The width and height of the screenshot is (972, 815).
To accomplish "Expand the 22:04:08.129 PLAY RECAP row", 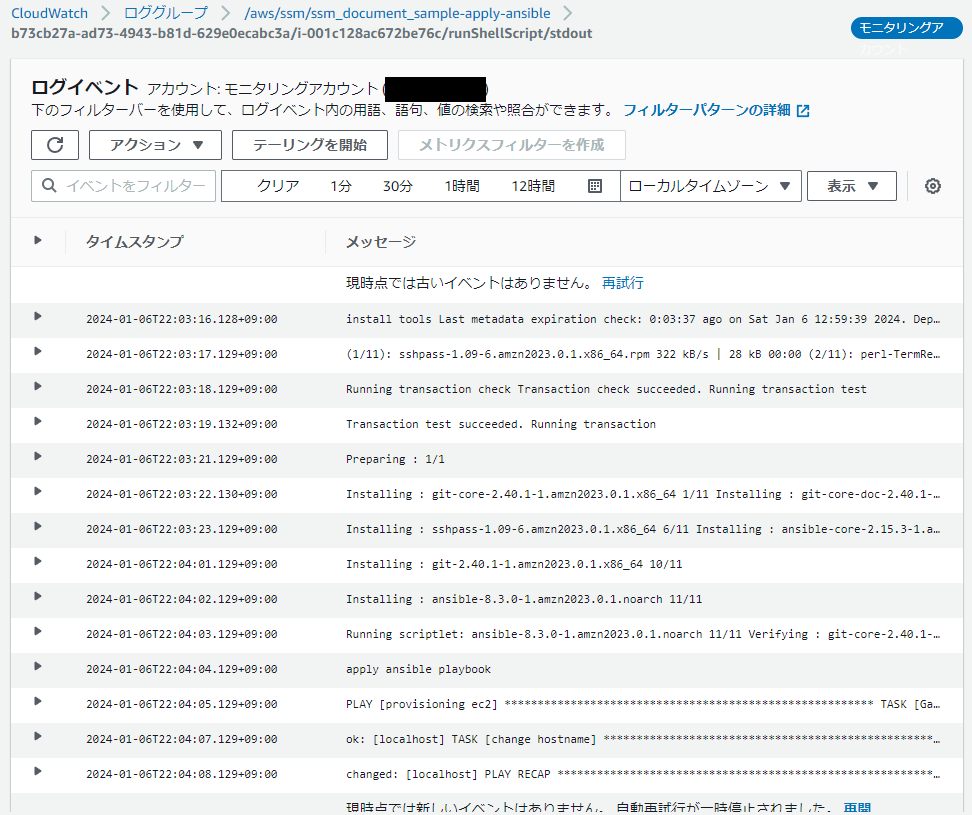I will [38, 772].
